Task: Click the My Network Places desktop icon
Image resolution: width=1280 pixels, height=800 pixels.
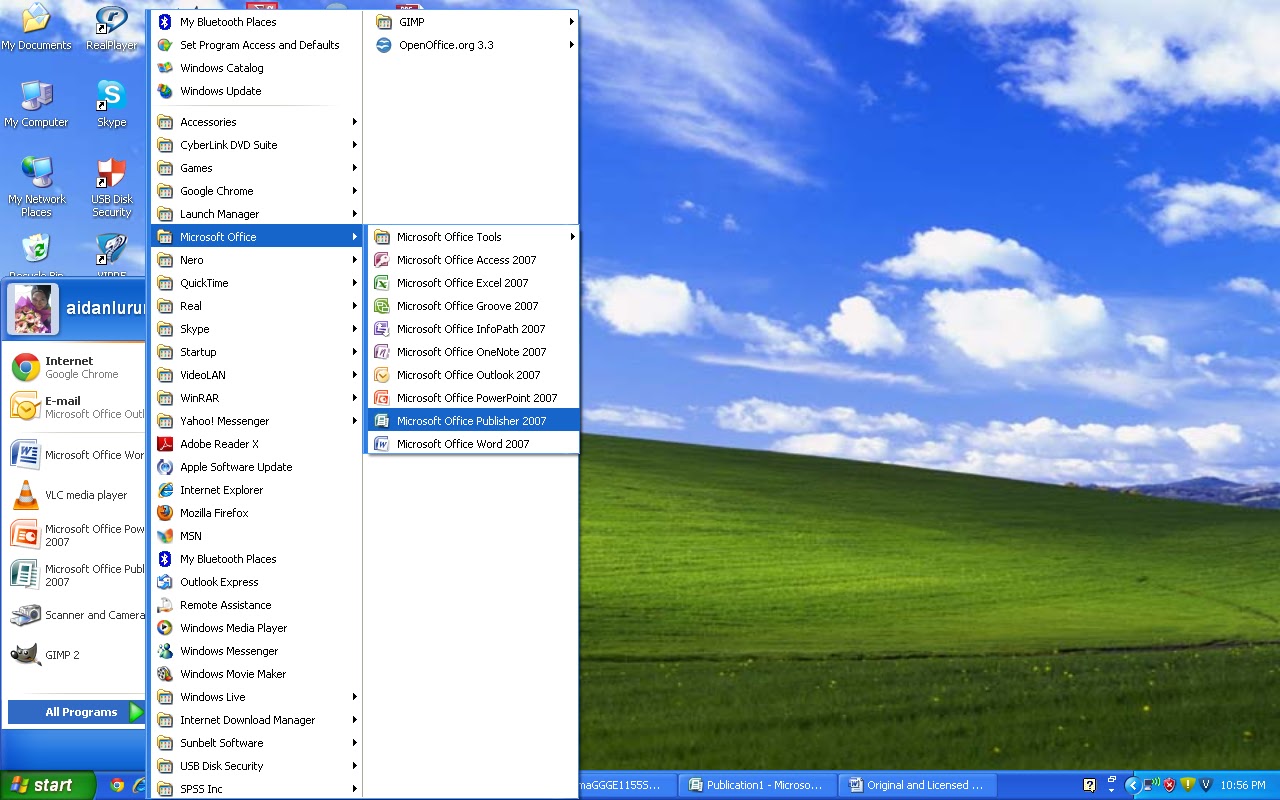Action: (36, 187)
